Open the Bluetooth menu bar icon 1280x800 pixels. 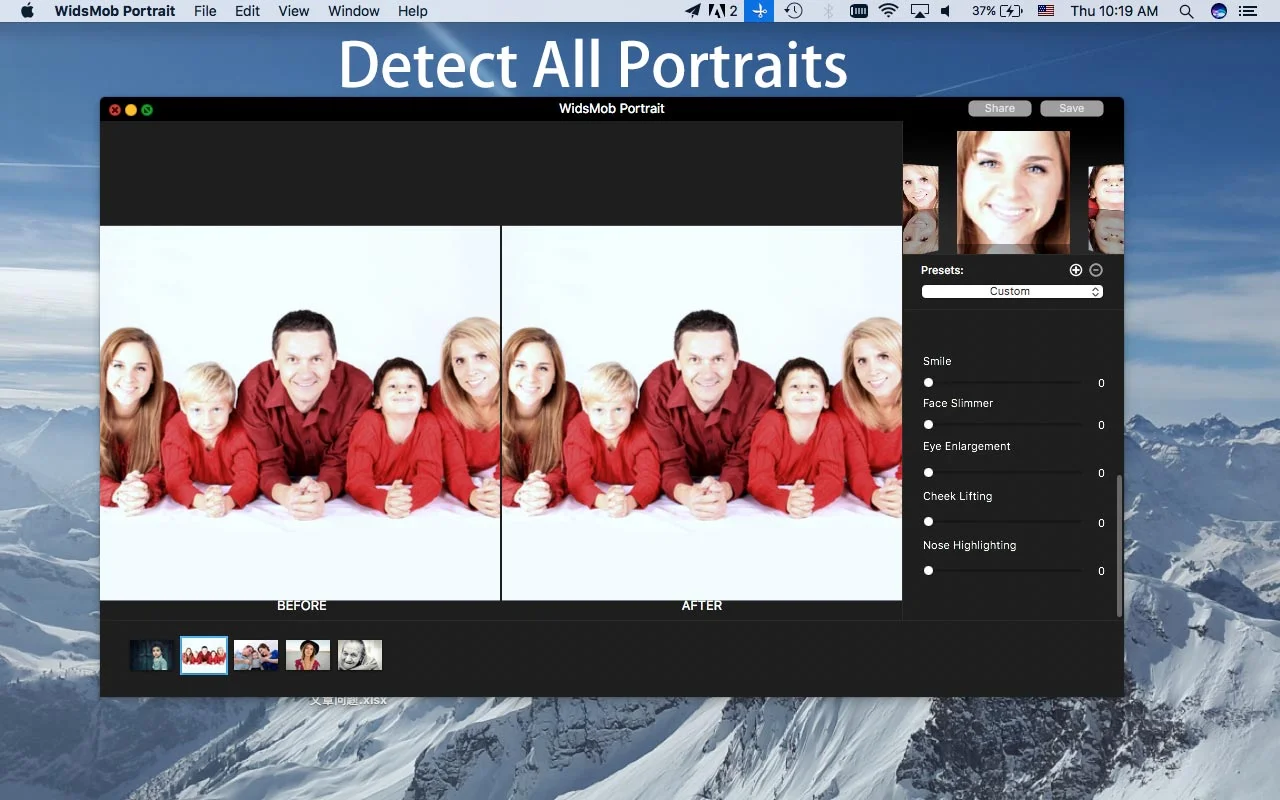(x=827, y=11)
